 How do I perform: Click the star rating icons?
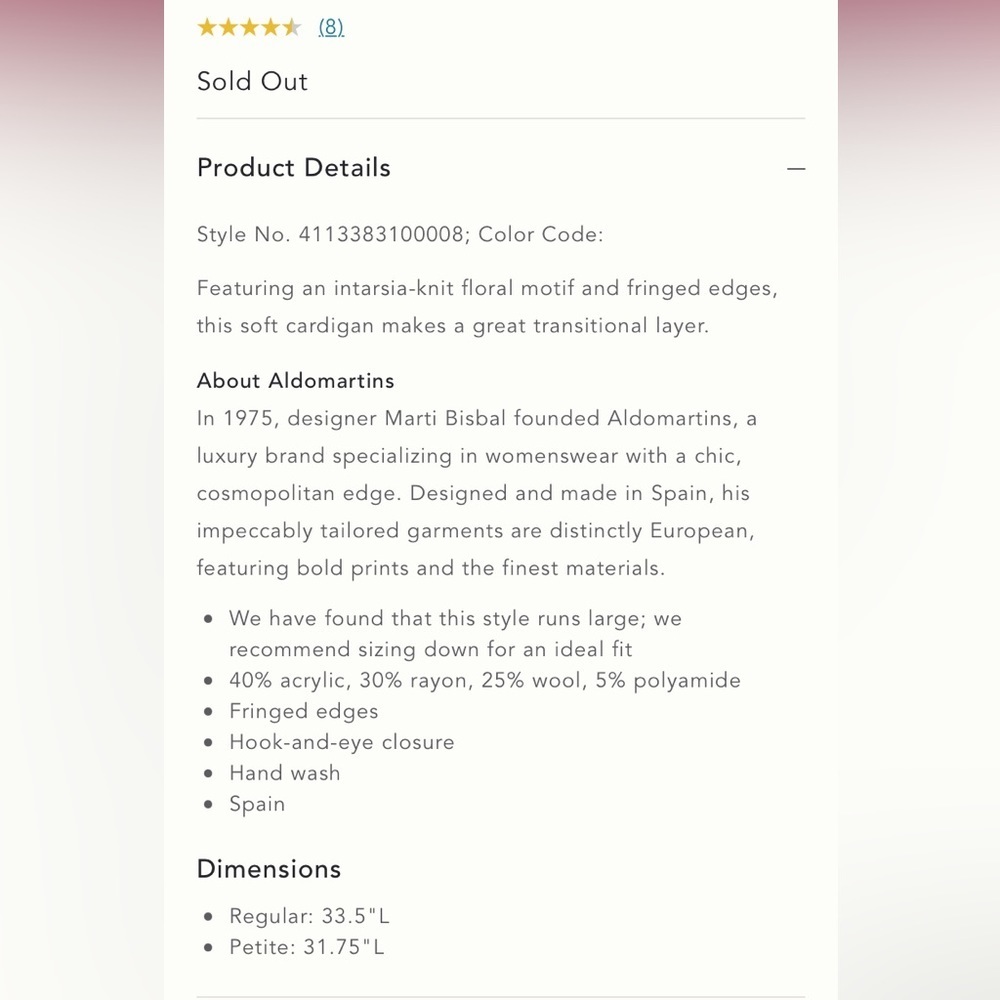coord(249,28)
